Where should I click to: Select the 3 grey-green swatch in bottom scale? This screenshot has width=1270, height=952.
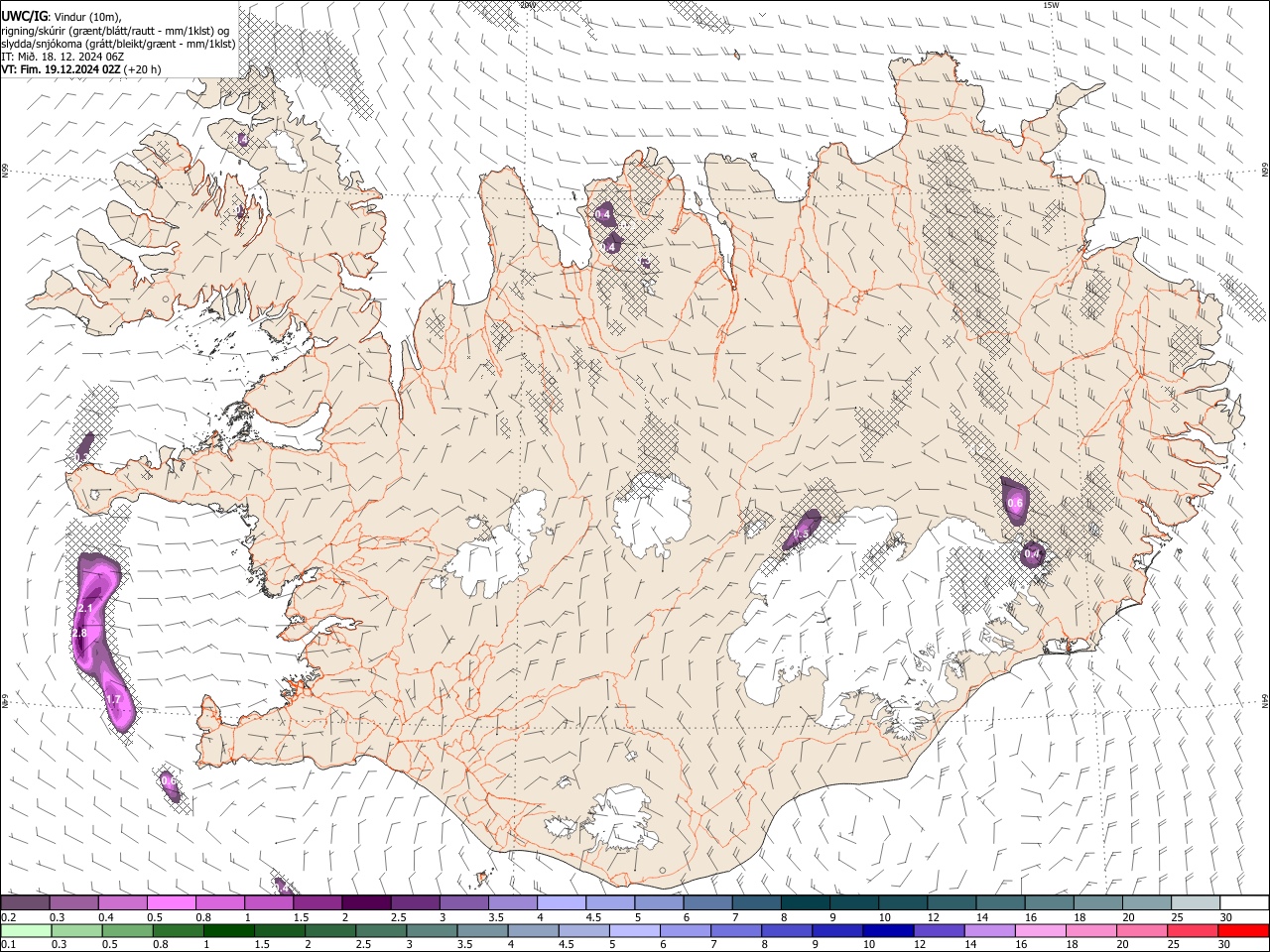point(432,930)
